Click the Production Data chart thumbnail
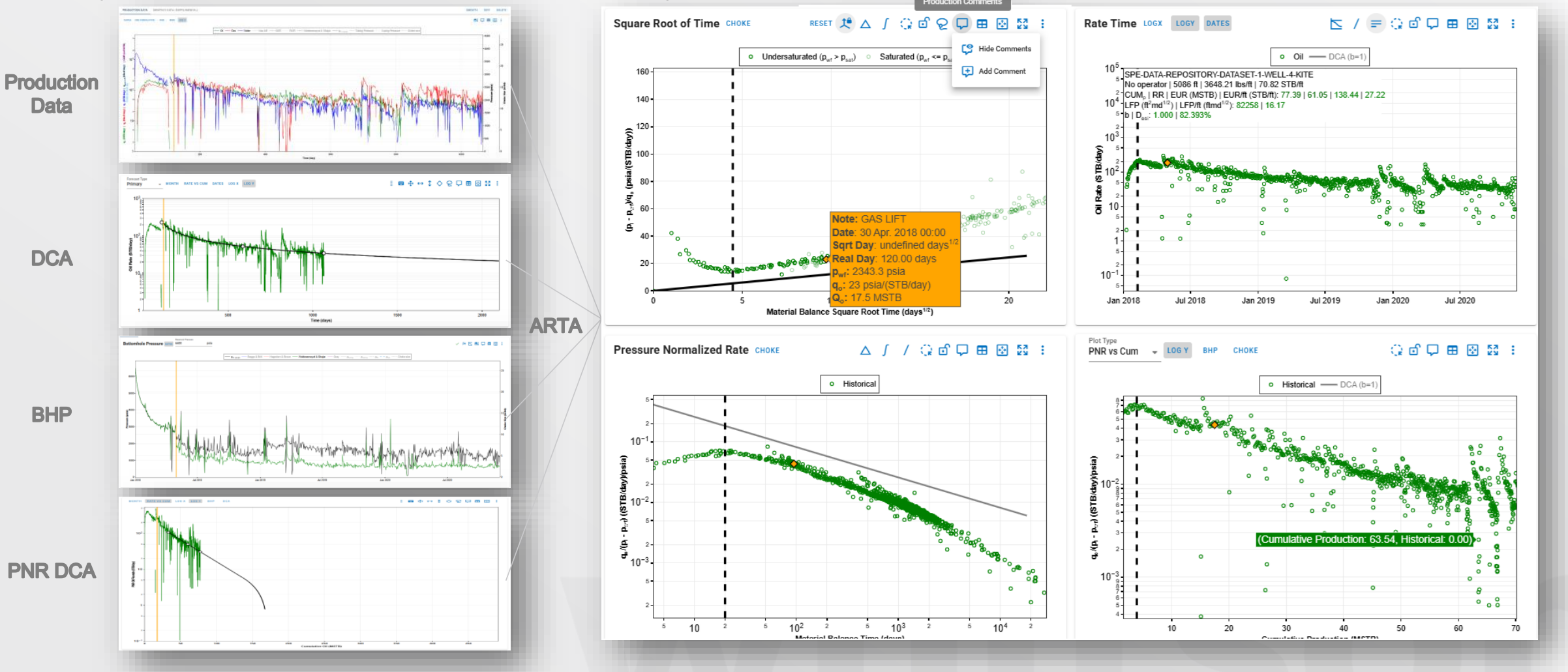 pos(314,85)
